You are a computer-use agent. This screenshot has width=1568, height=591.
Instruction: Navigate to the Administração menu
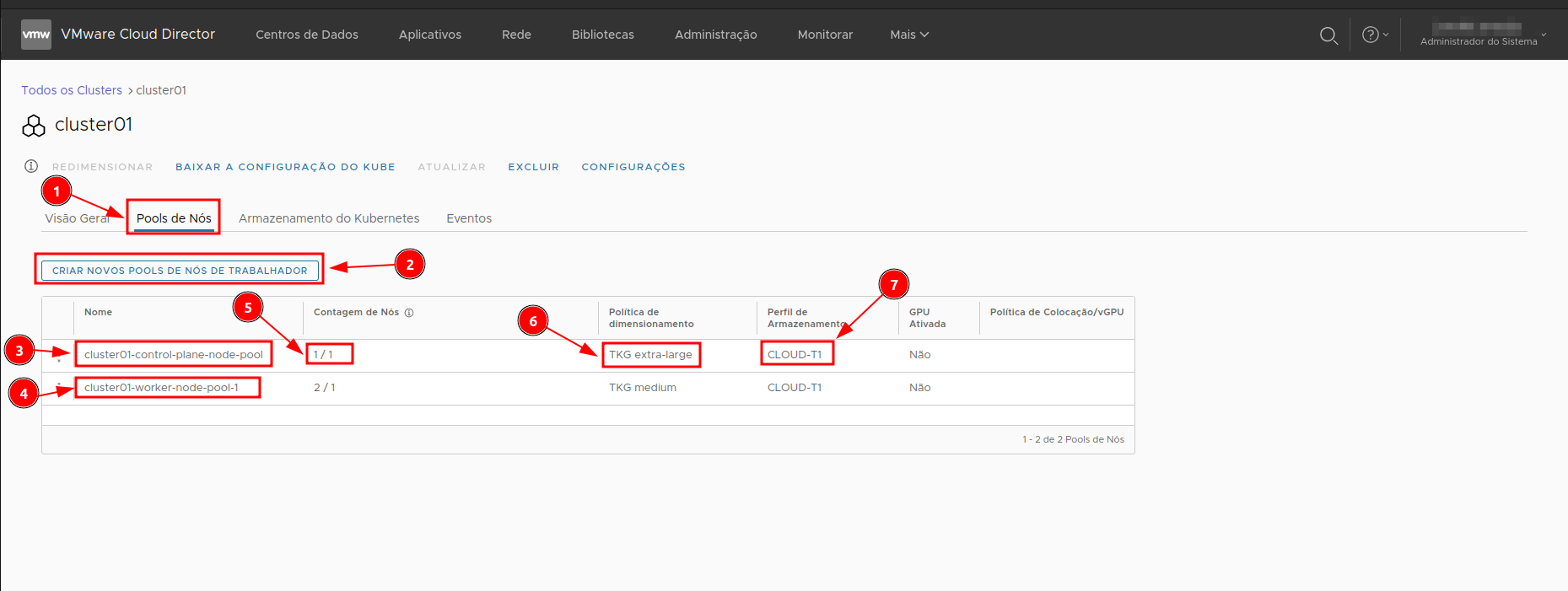click(x=716, y=35)
